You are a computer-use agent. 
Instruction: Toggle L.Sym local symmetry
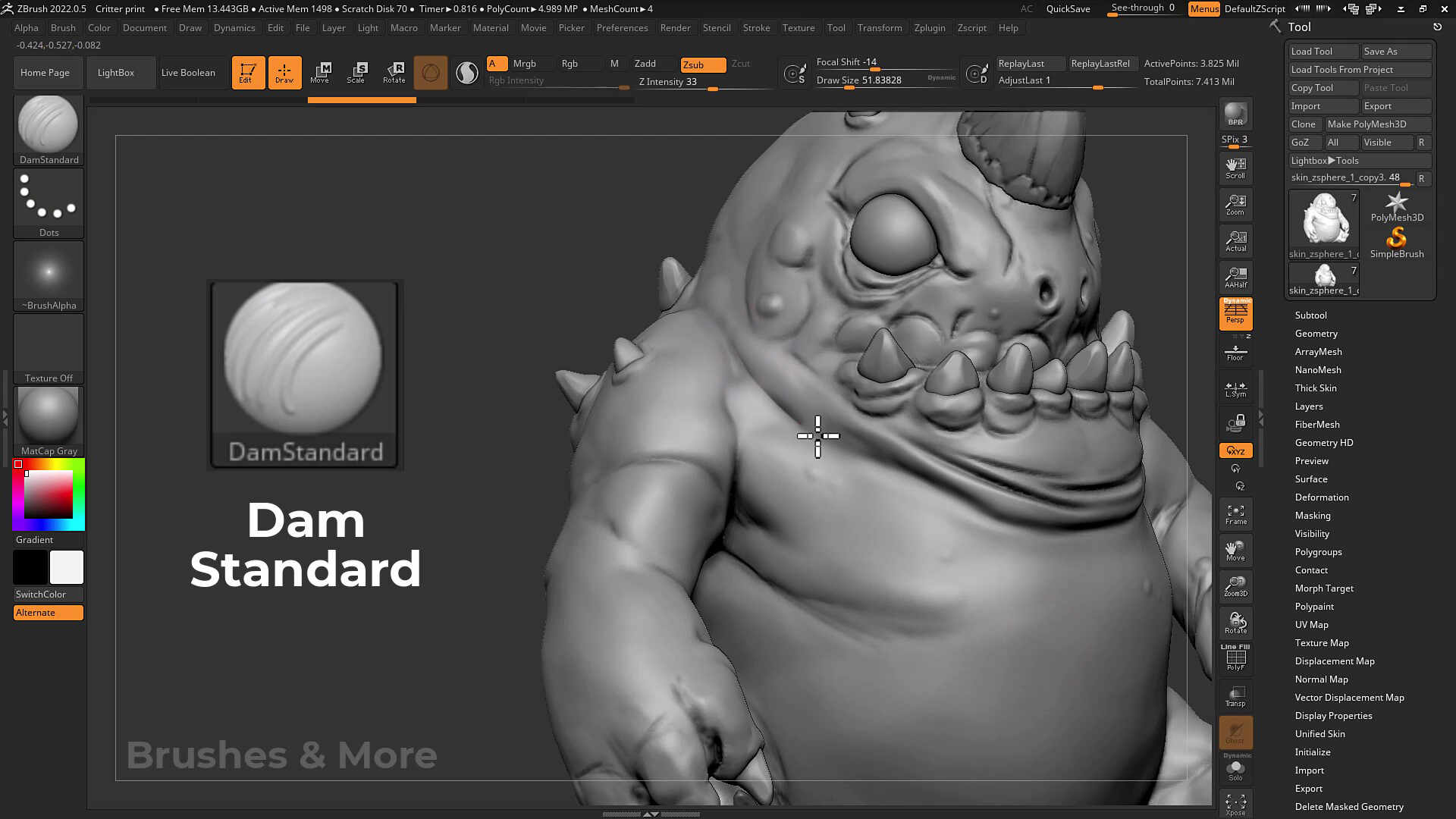coord(1235,389)
